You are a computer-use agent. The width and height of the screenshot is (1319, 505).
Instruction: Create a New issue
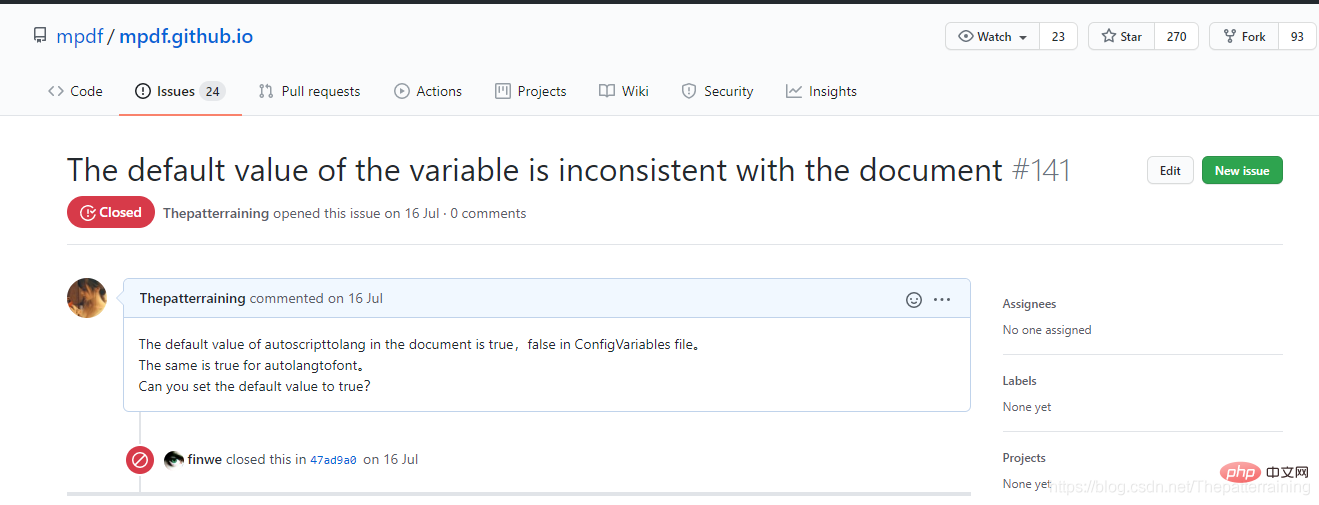click(1242, 171)
